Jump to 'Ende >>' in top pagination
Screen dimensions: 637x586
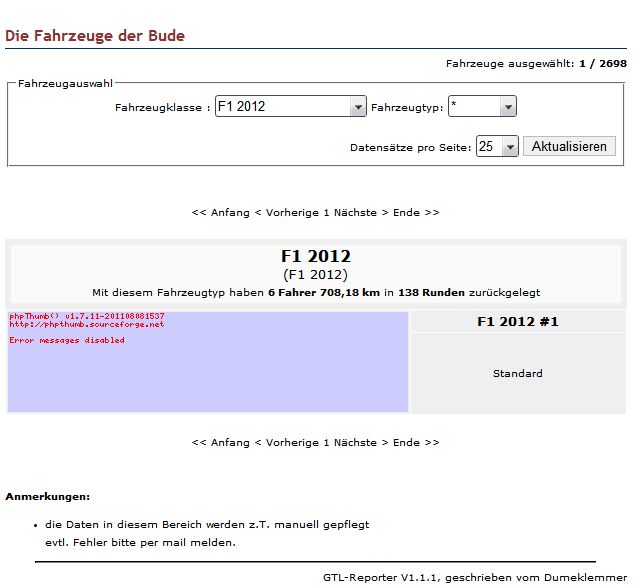click(416, 213)
